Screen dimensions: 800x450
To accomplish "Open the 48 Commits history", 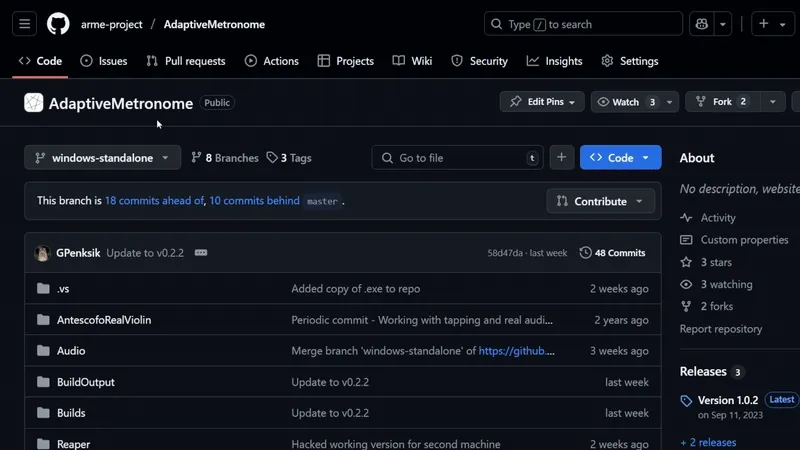I will [x=612, y=253].
